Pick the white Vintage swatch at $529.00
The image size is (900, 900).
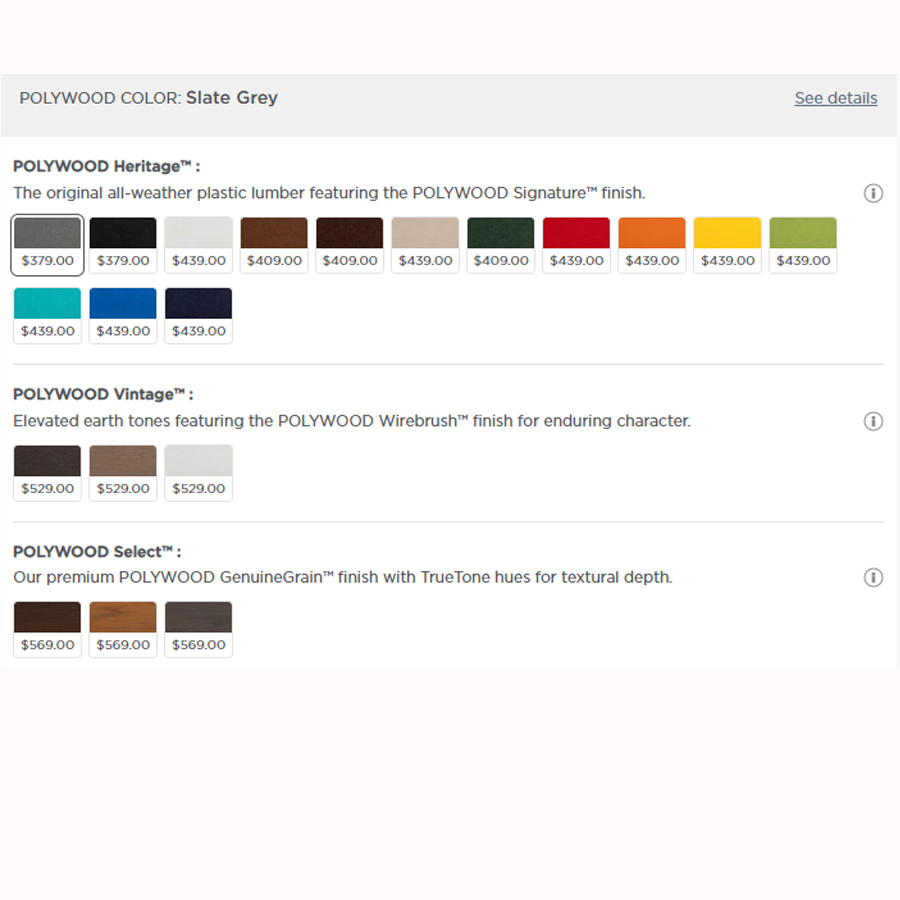[198, 472]
